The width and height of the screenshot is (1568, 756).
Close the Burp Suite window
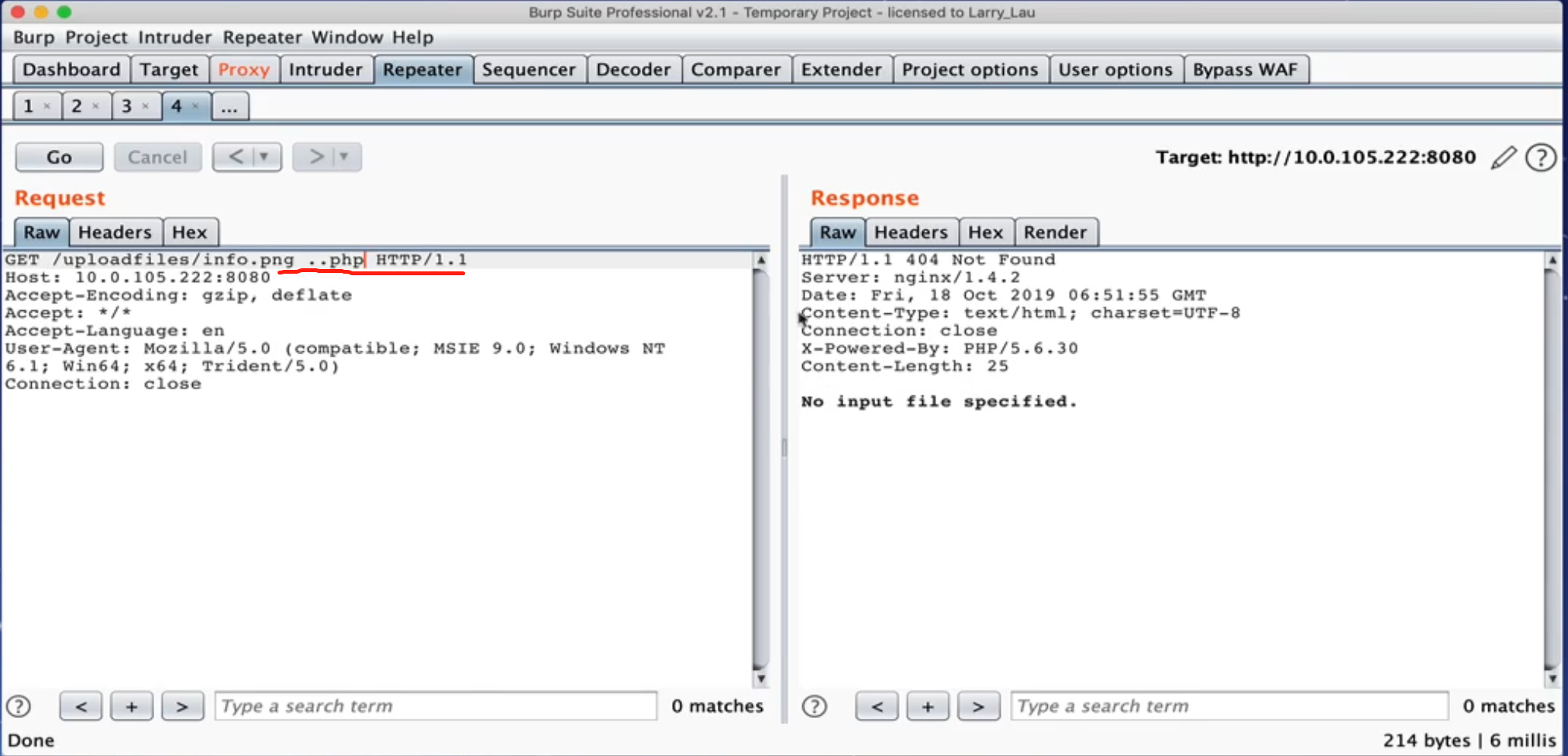[x=17, y=12]
